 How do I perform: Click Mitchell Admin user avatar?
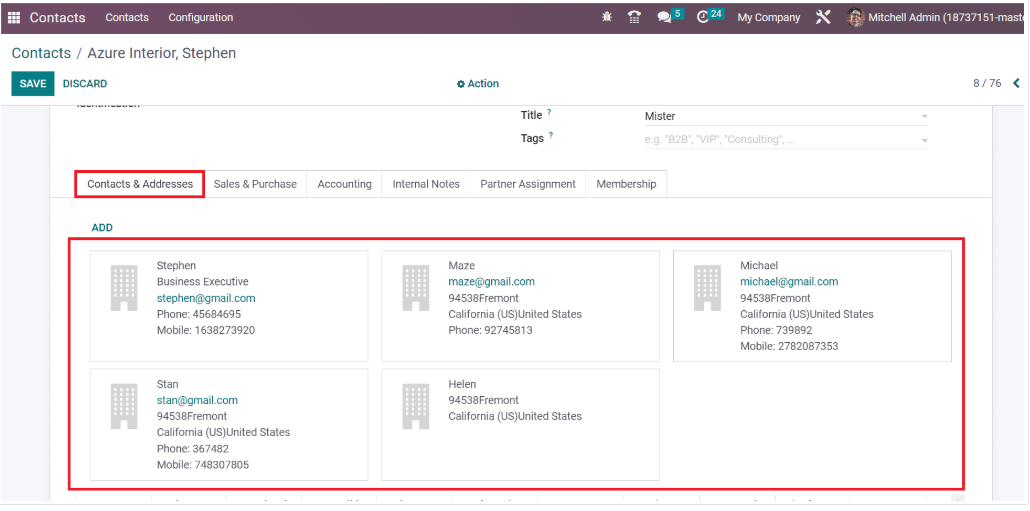tap(855, 17)
